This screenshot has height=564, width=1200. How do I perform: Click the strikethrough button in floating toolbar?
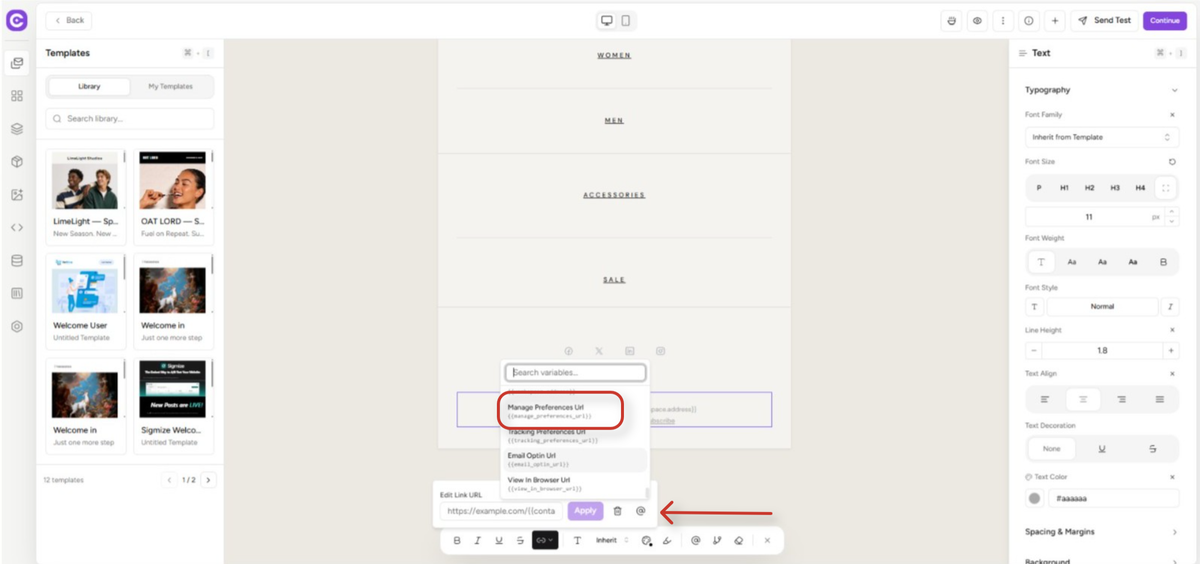[520, 540]
